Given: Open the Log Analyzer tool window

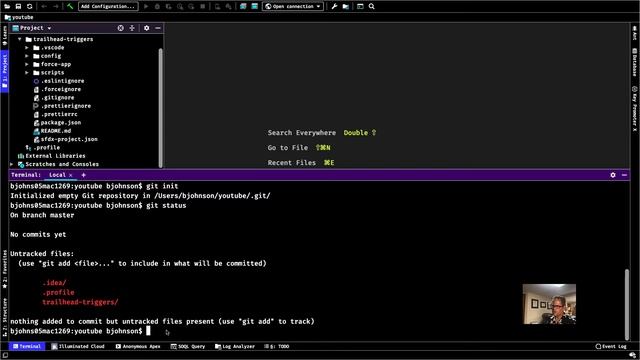Looking at the screenshot, I should [x=235, y=346].
